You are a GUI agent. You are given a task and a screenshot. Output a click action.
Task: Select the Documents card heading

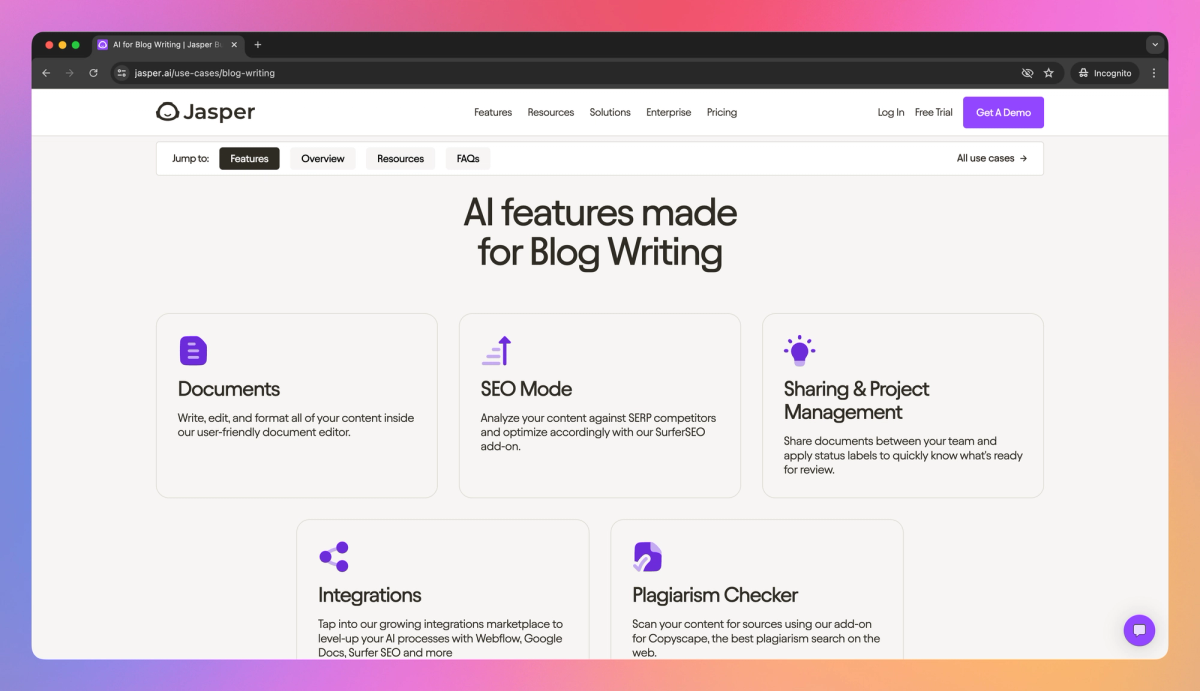(x=229, y=389)
